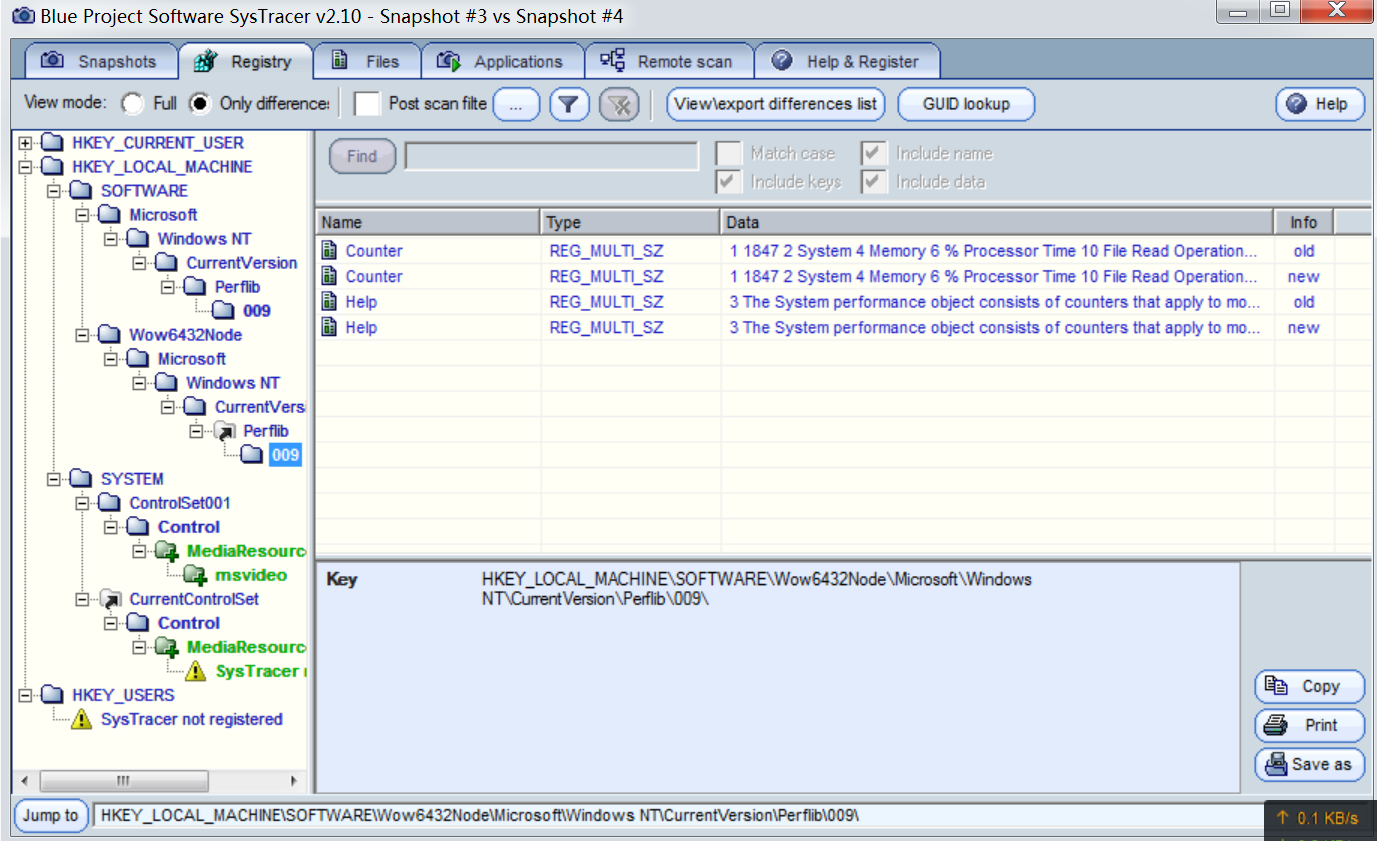Collapse the SOFTWARE tree node
This screenshot has width=1377, height=841.
[54, 191]
